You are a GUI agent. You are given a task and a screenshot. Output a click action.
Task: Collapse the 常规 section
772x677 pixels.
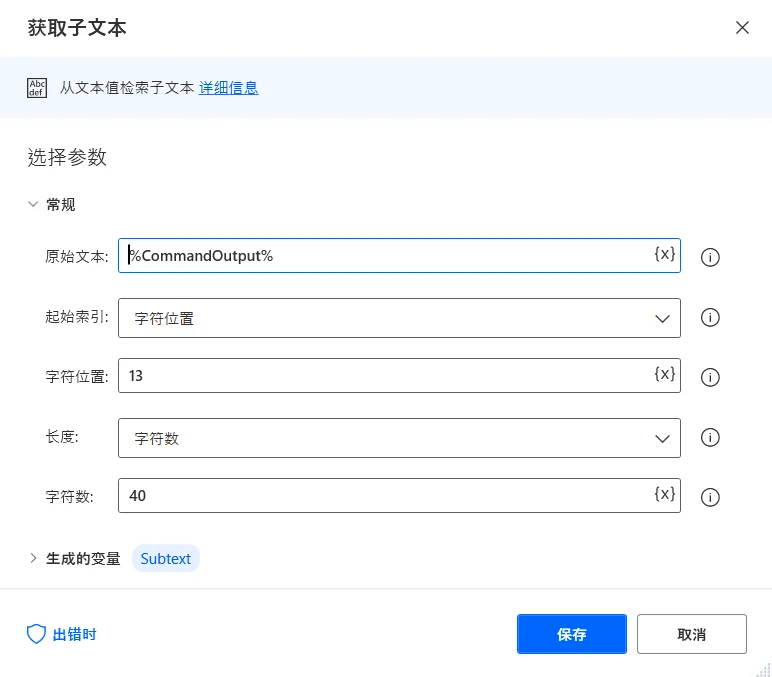click(x=34, y=205)
